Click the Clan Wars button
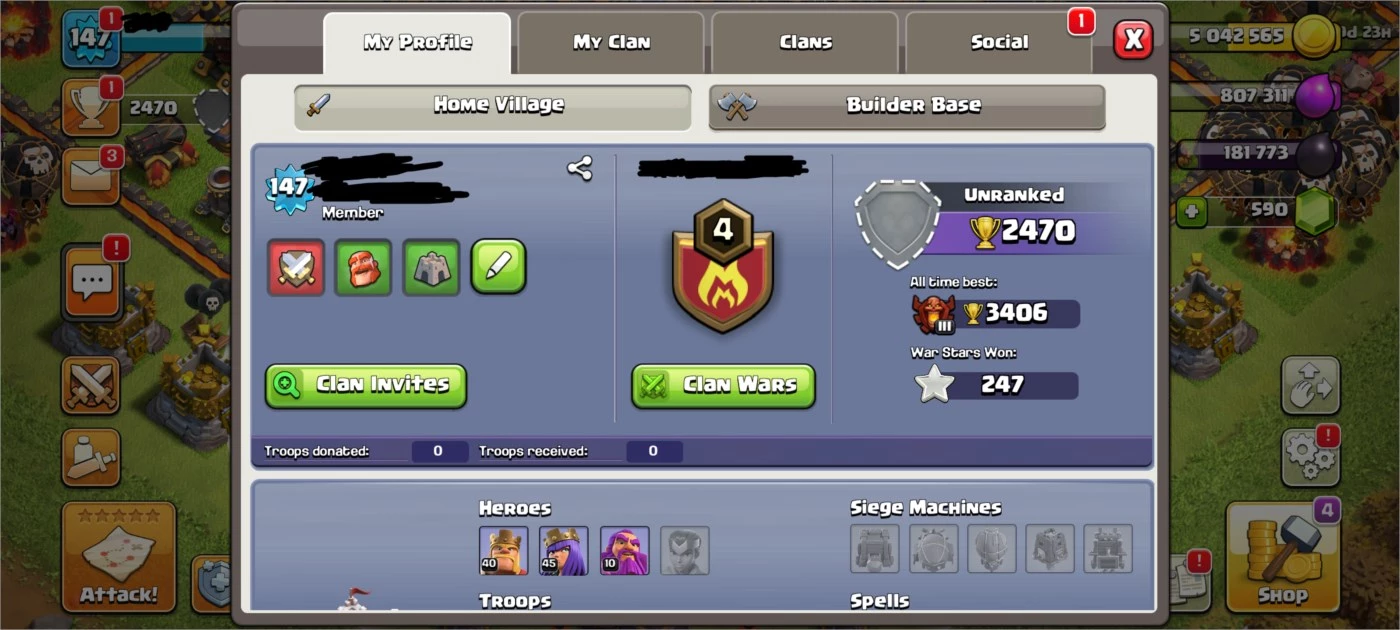The width and height of the screenshot is (1400, 630). coord(723,385)
